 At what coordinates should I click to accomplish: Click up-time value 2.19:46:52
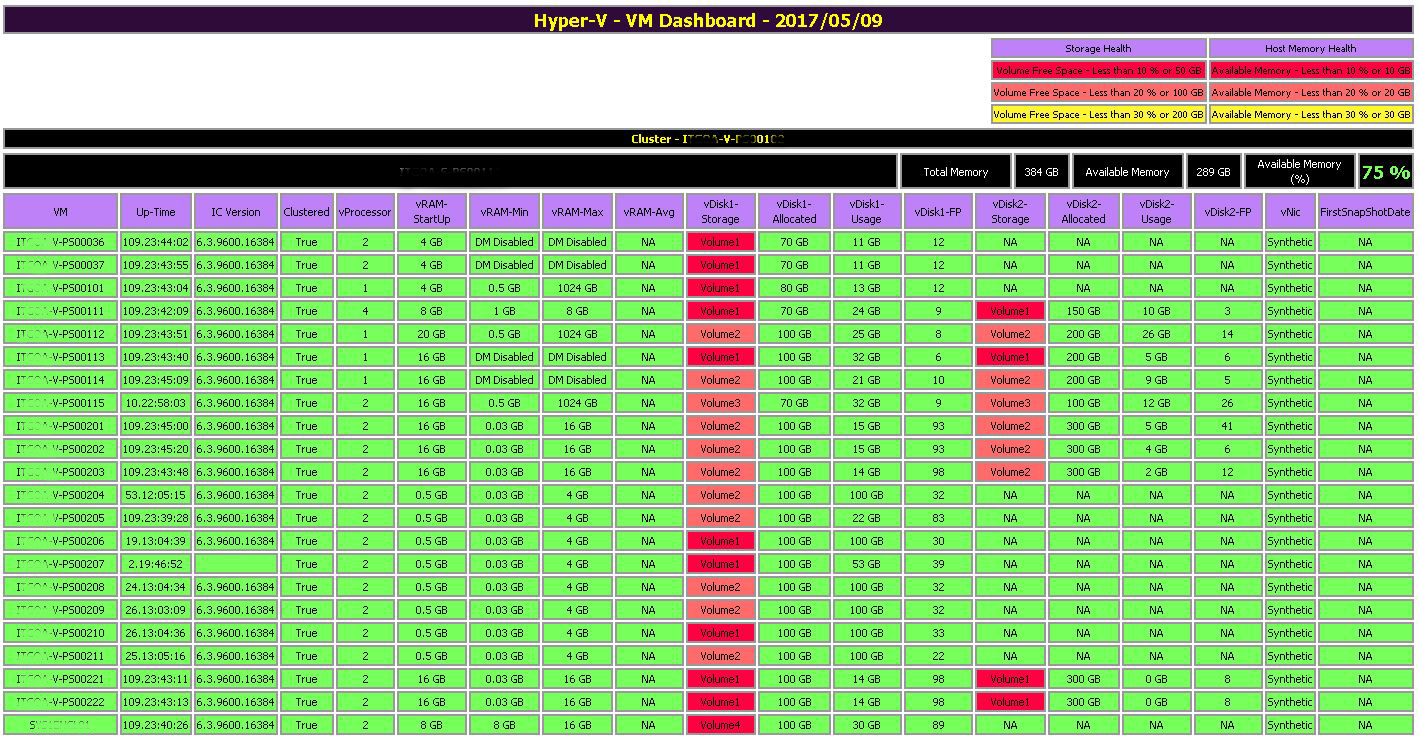pyautogui.click(x=156, y=564)
